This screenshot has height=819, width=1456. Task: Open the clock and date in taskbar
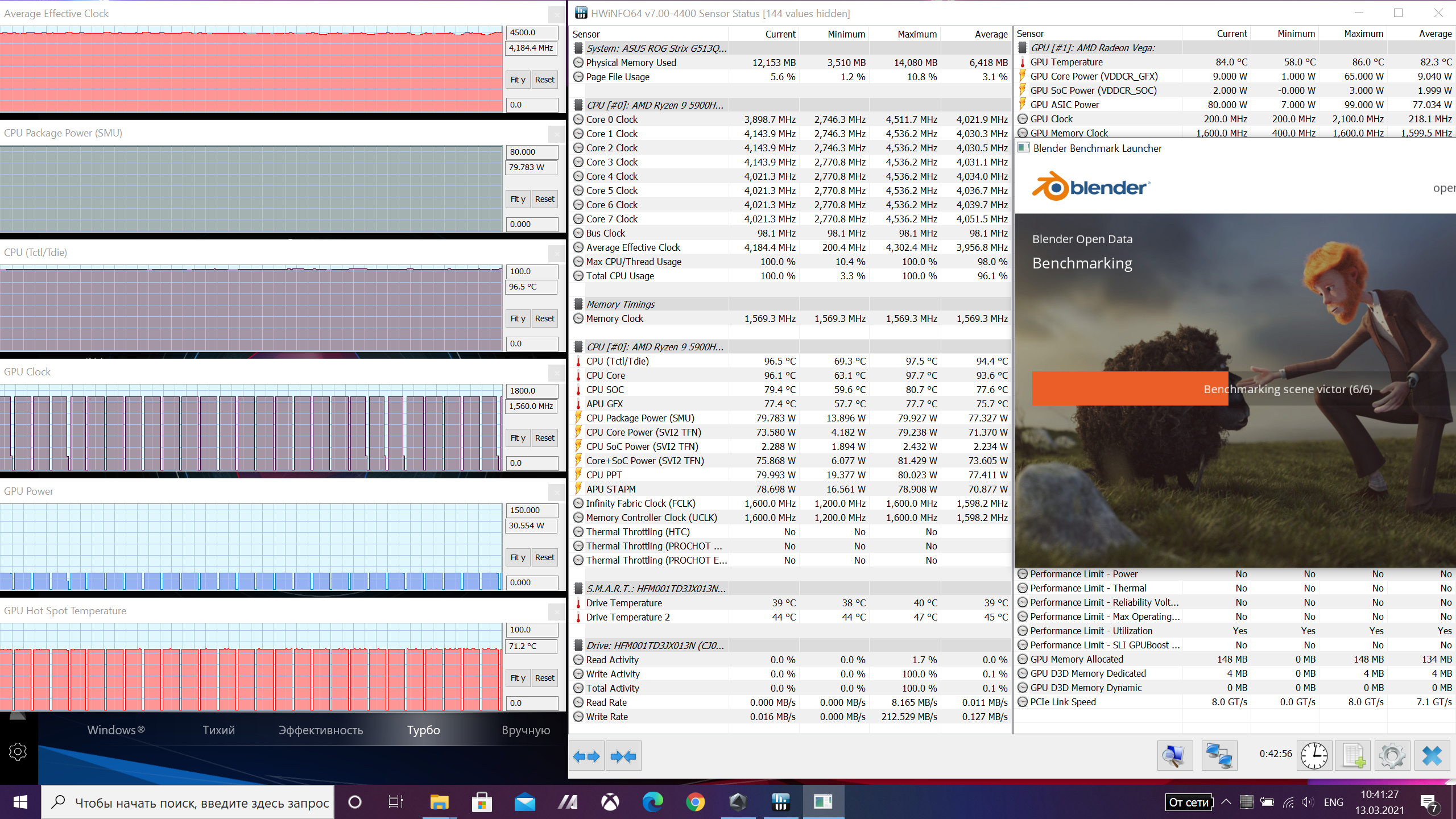click(1379, 803)
